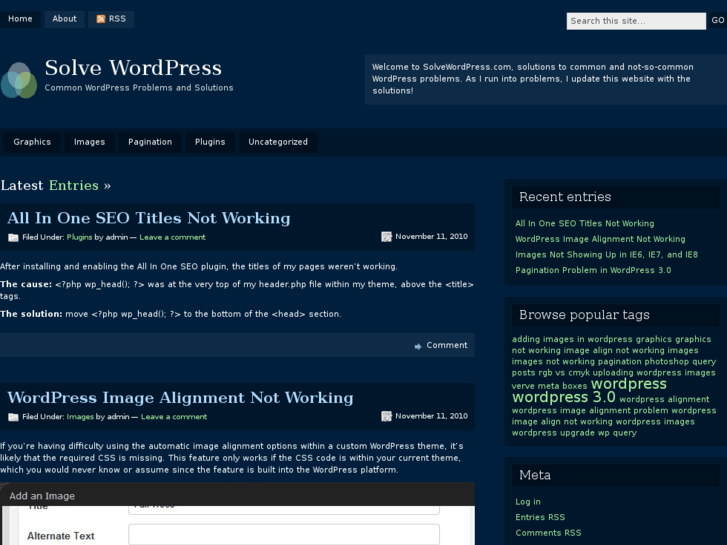
Task: Open post title All In One SEO Titles Not Working
Action: click(x=149, y=218)
